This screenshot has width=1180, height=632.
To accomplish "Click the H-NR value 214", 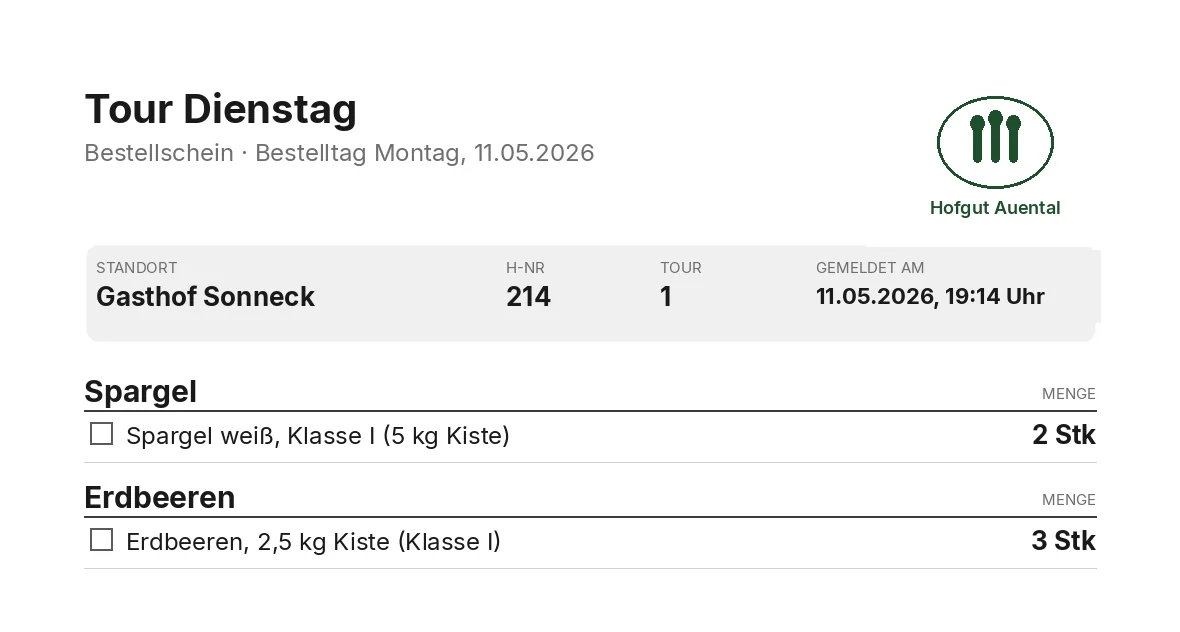I will point(528,296).
